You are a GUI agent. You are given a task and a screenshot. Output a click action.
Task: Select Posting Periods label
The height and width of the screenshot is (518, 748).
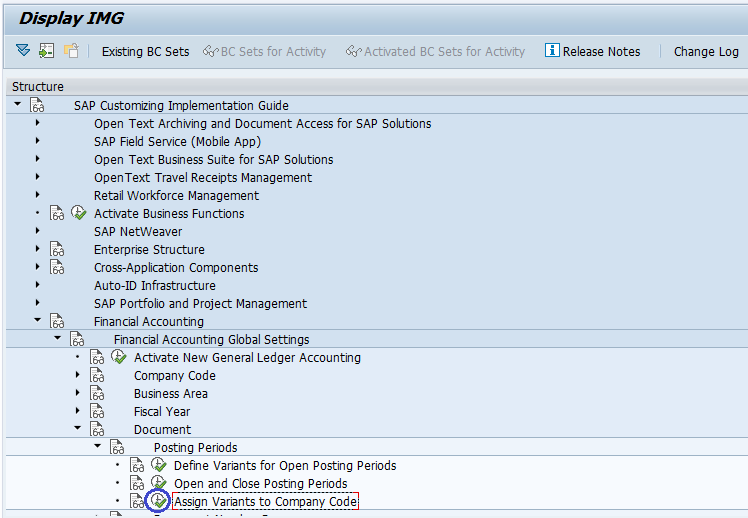tap(195, 448)
